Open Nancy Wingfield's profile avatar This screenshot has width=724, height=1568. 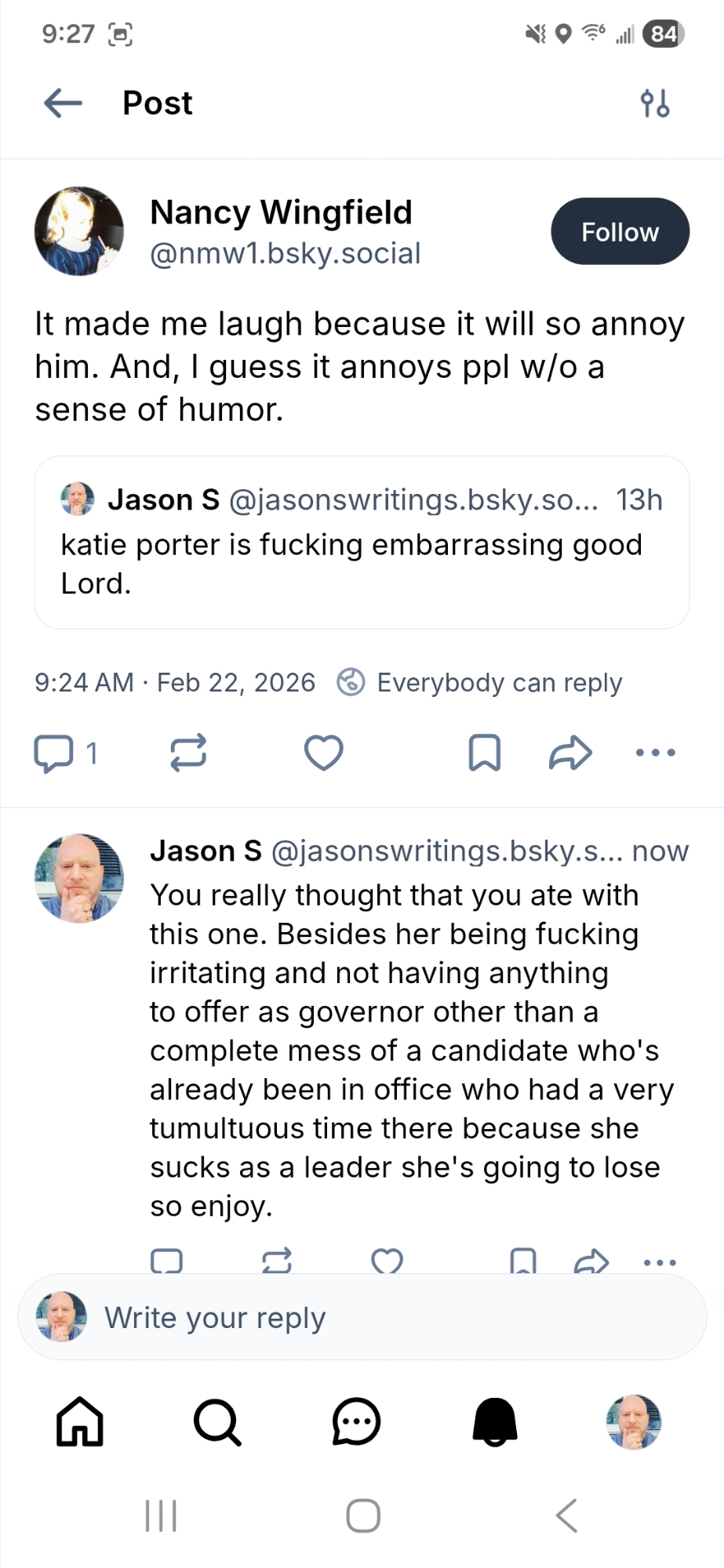79,231
